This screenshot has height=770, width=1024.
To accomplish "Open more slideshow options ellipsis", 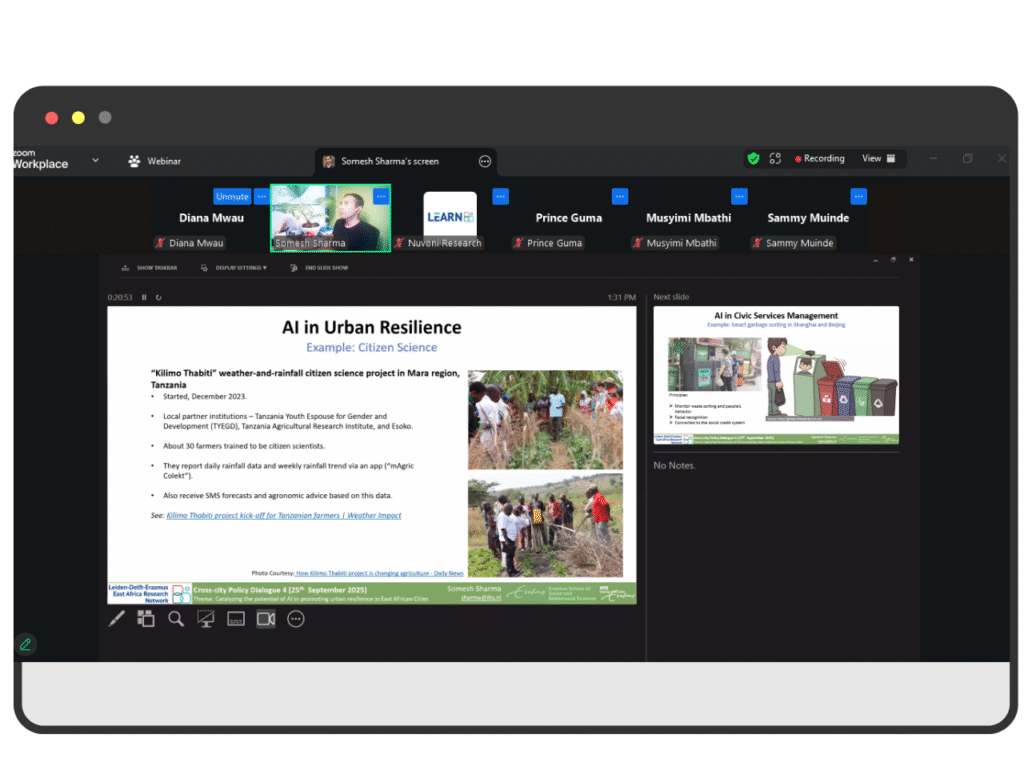I will (296, 619).
